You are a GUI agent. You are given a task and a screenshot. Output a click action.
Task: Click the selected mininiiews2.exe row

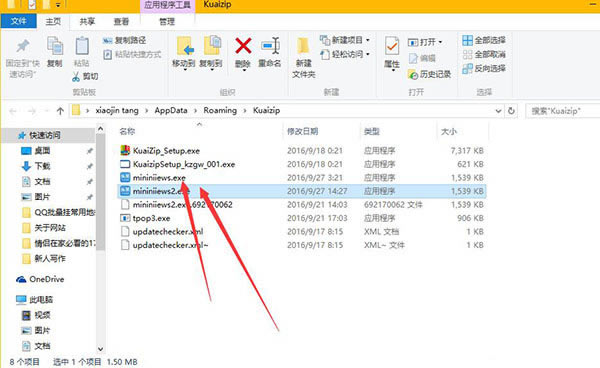[302, 191]
